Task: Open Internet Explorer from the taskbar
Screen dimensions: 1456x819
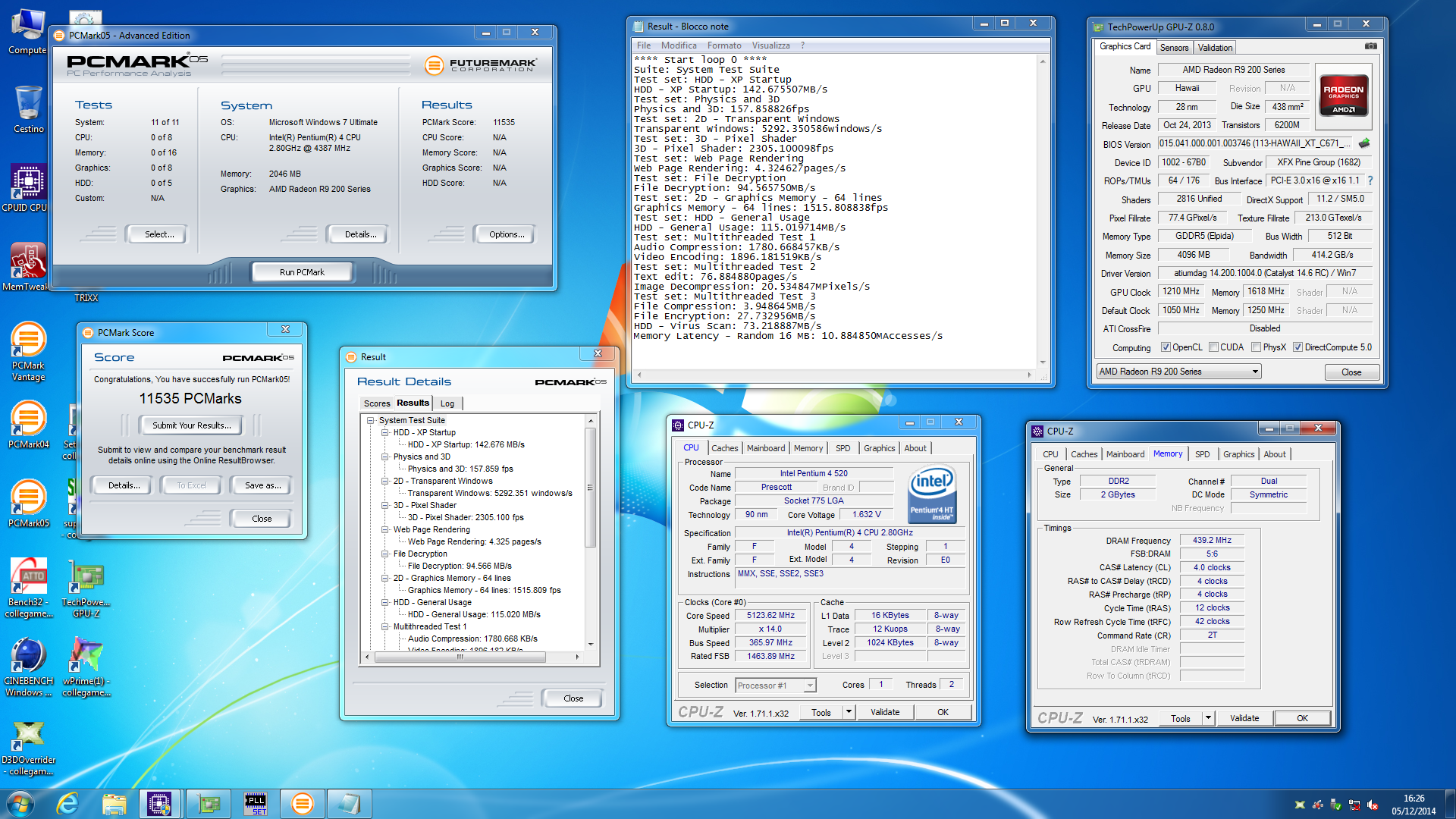Action: click(x=67, y=804)
